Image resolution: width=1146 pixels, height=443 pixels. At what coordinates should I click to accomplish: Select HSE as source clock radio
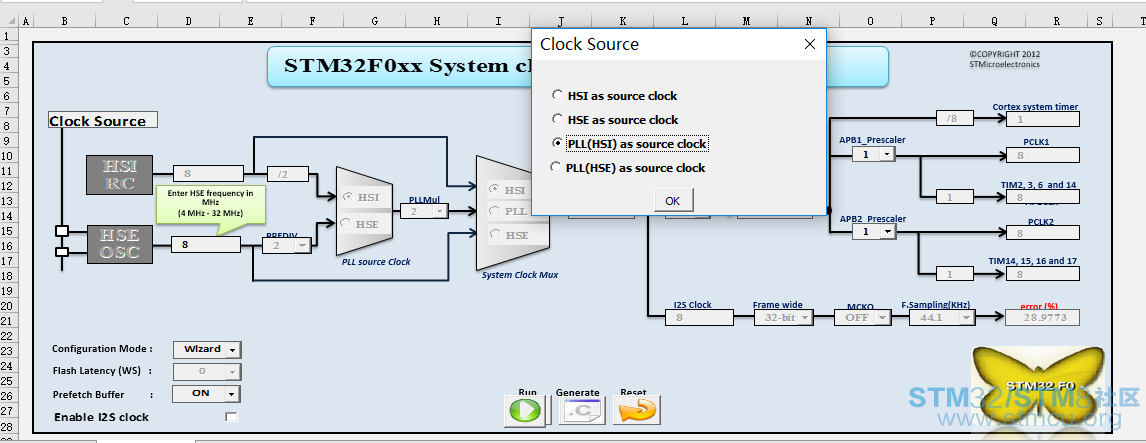(558, 119)
